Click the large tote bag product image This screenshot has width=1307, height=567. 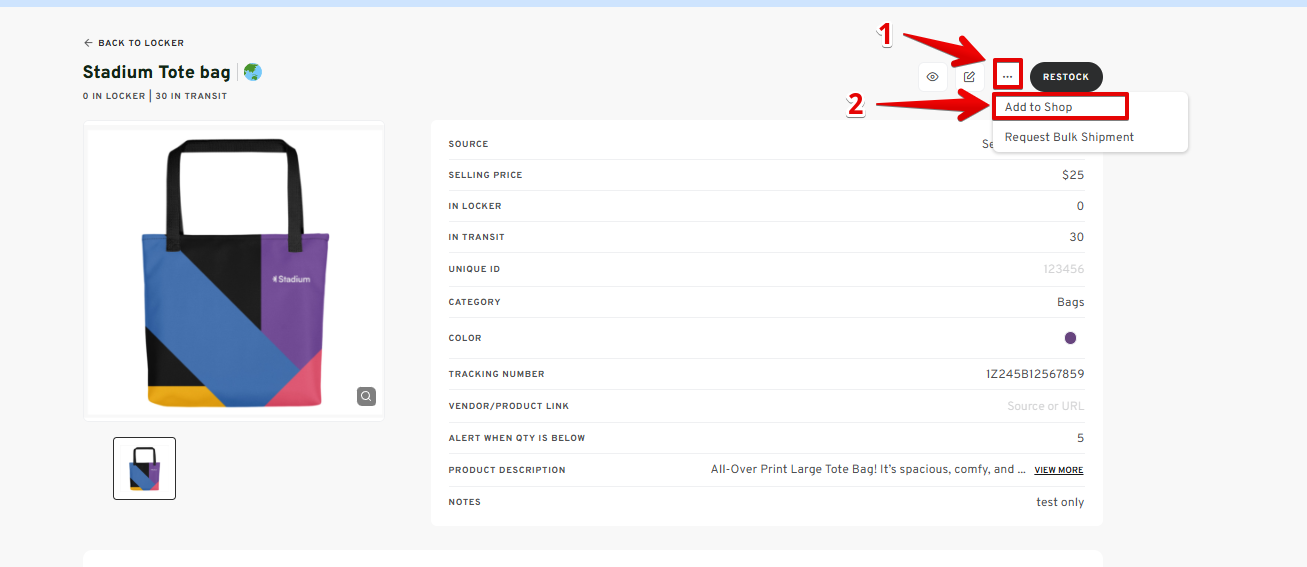click(x=234, y=272)
